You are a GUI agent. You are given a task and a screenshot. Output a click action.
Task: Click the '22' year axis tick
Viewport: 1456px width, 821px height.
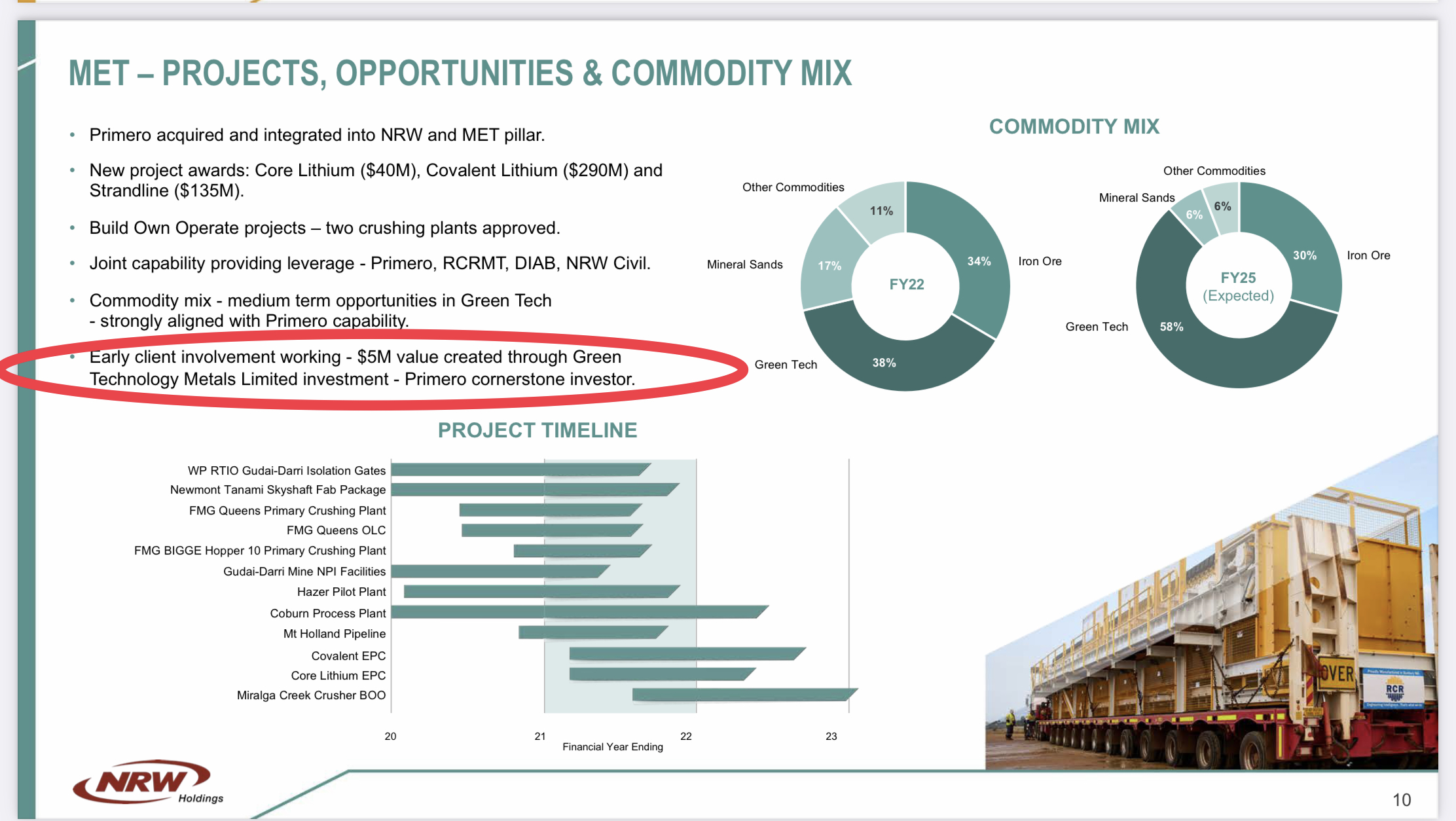(x=686, y=736)
